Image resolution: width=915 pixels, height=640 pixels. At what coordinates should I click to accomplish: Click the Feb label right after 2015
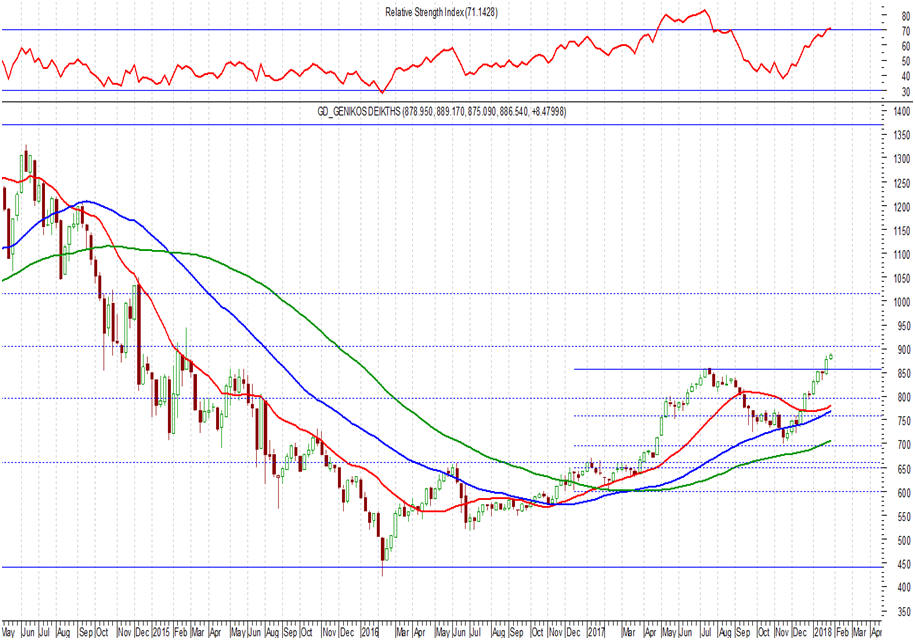click(x=181, y=632)
